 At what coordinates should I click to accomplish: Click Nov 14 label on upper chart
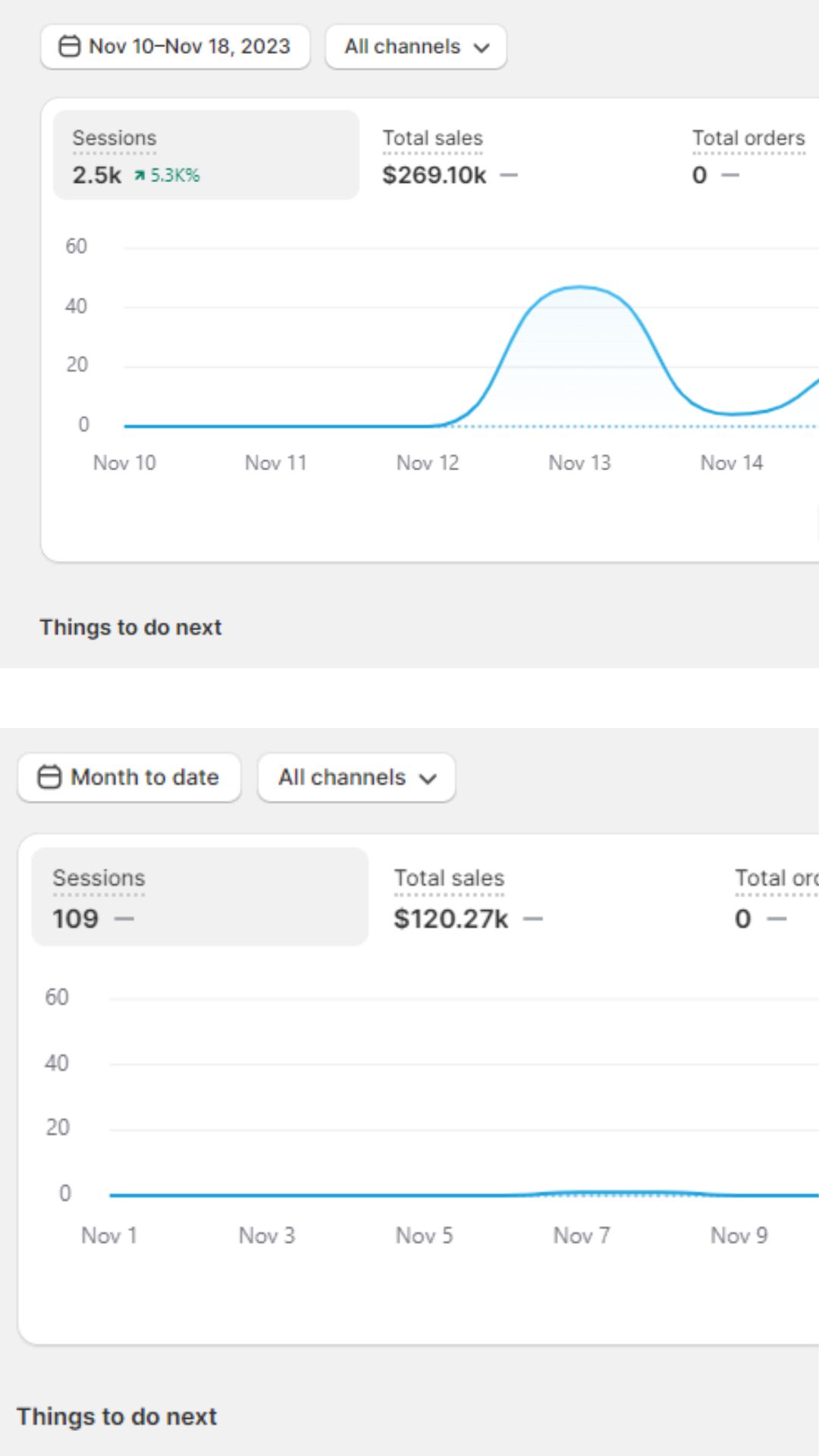(731, 463)
